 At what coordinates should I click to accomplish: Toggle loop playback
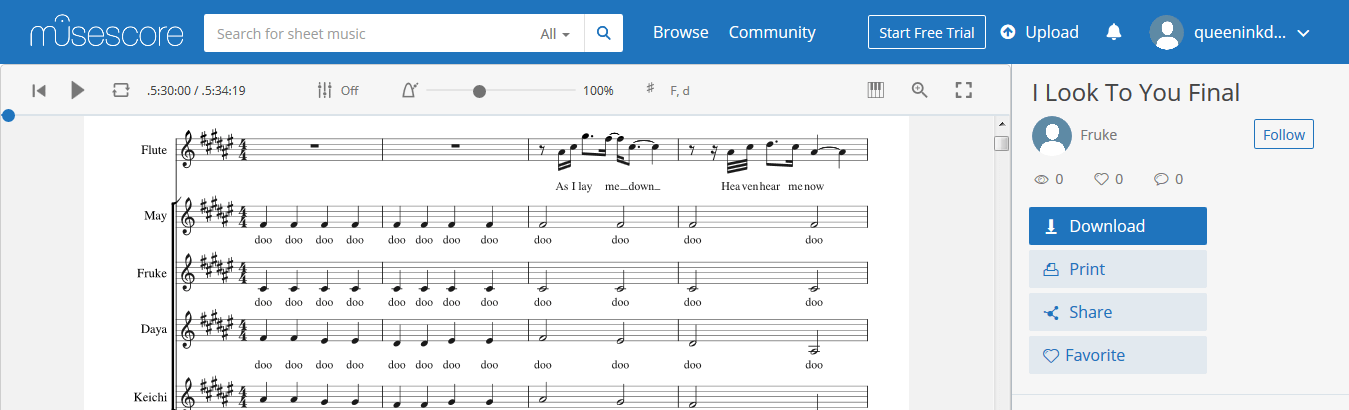coord(121,90)
